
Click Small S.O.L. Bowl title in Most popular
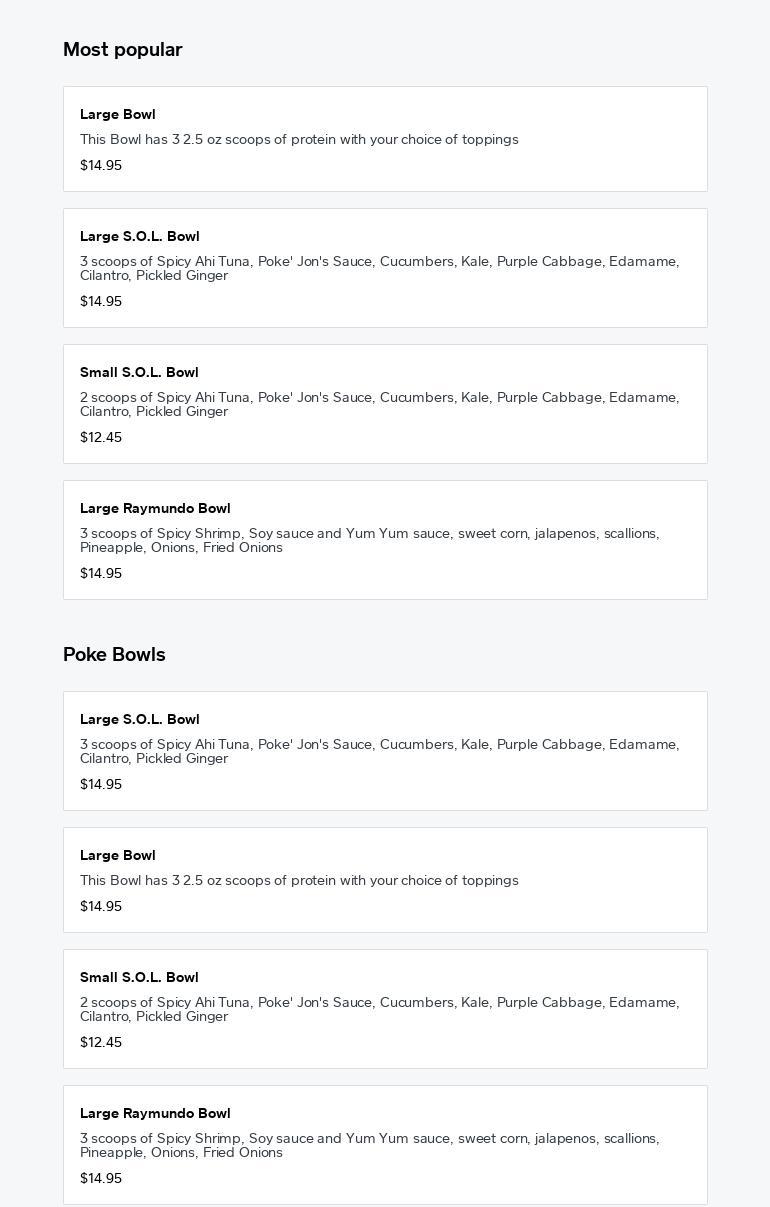[x=139, y=373]
